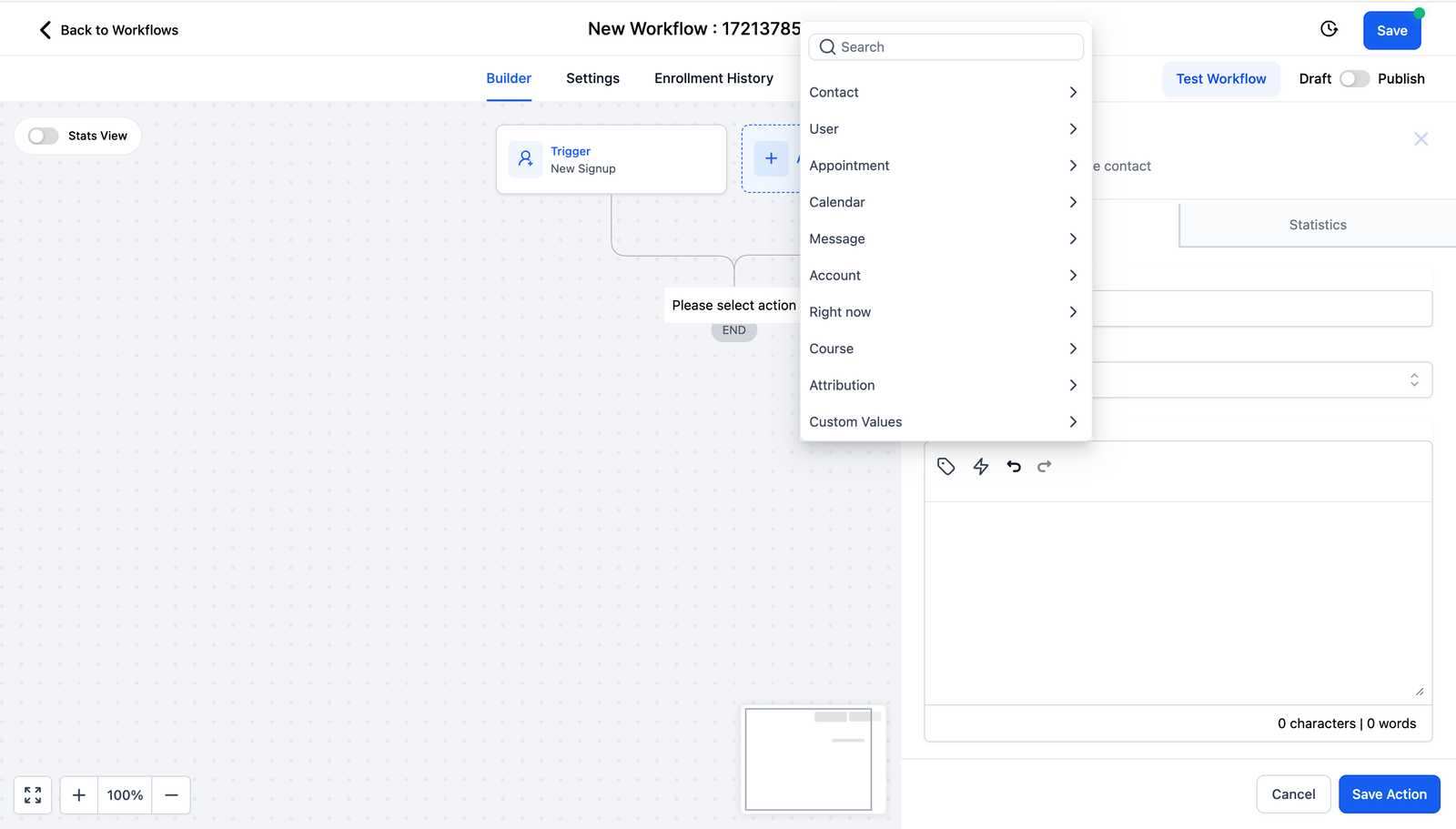Click the tag icon in editor toolbar
This screenshot has height=829, width=1456.
[x=945, y=467]
